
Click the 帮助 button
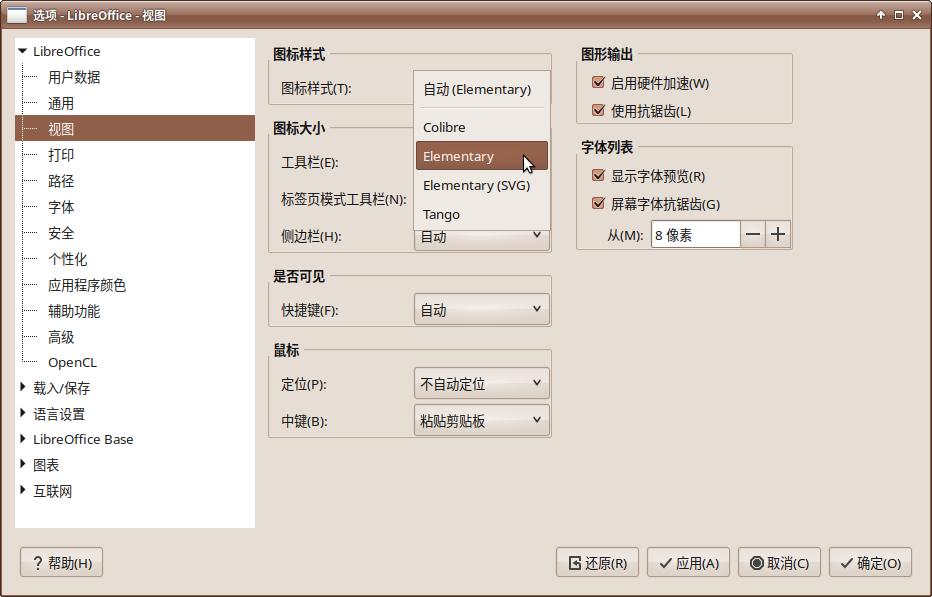point(61,563)
